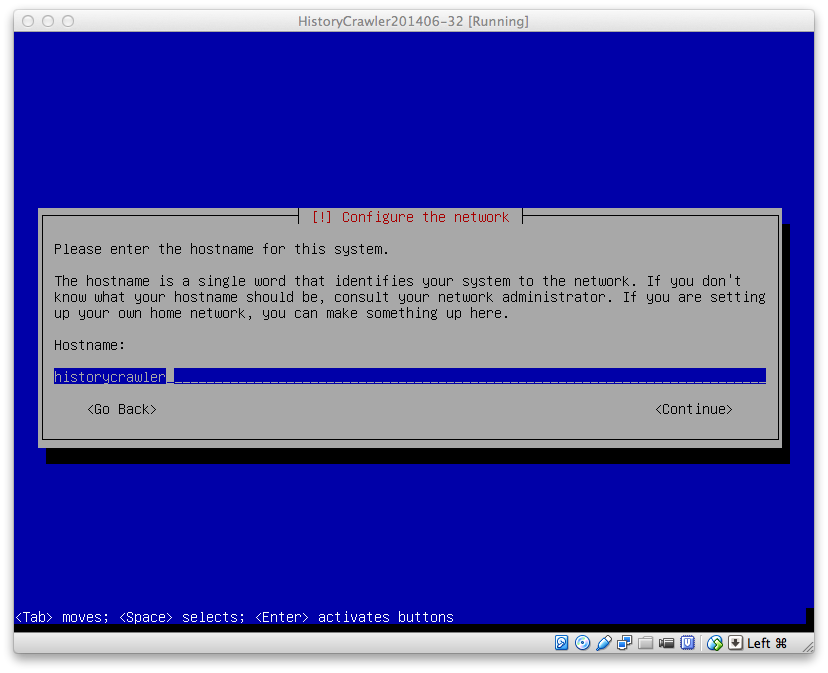Click the network adapters status icon

625,643
